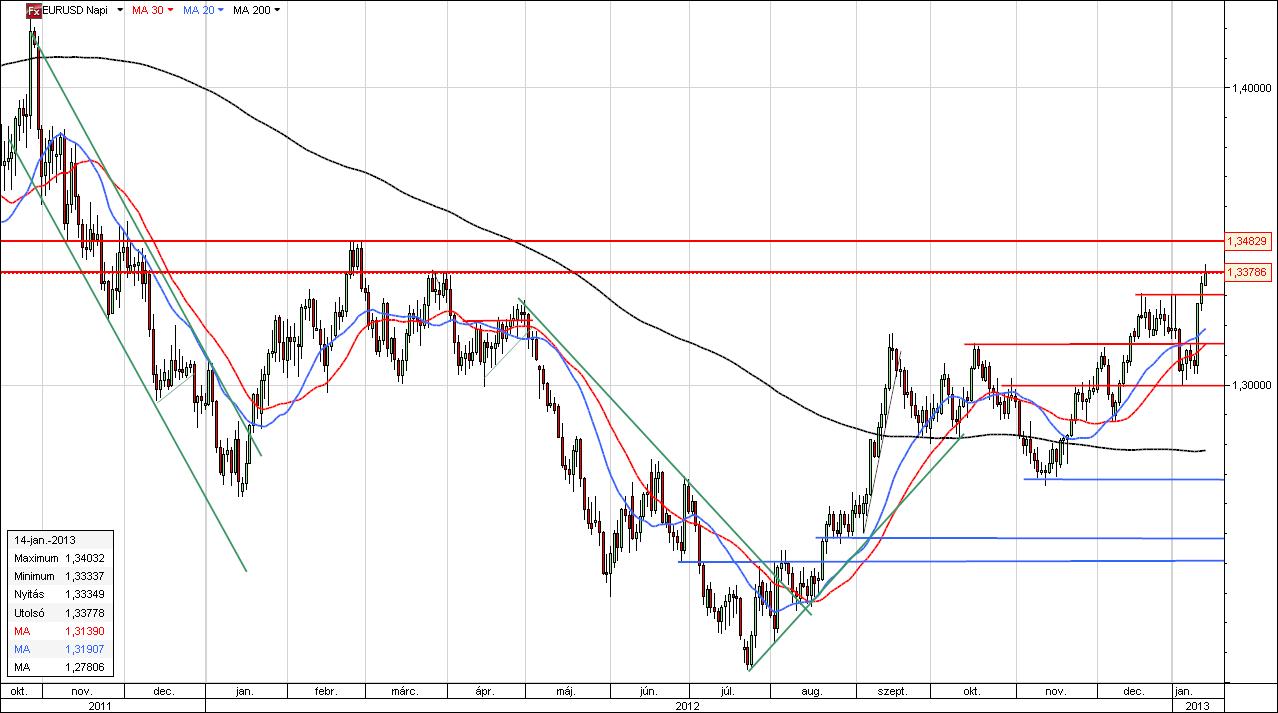Click the 2011 year label on axis
The image size is (1278, 713).
pos(102,705)
